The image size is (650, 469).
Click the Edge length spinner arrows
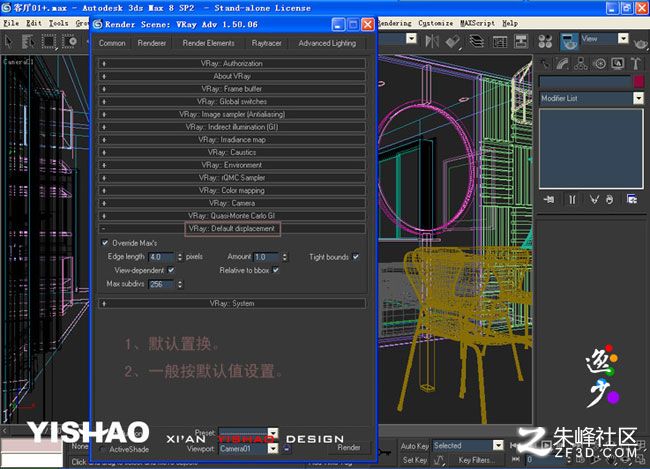point(179,257)
